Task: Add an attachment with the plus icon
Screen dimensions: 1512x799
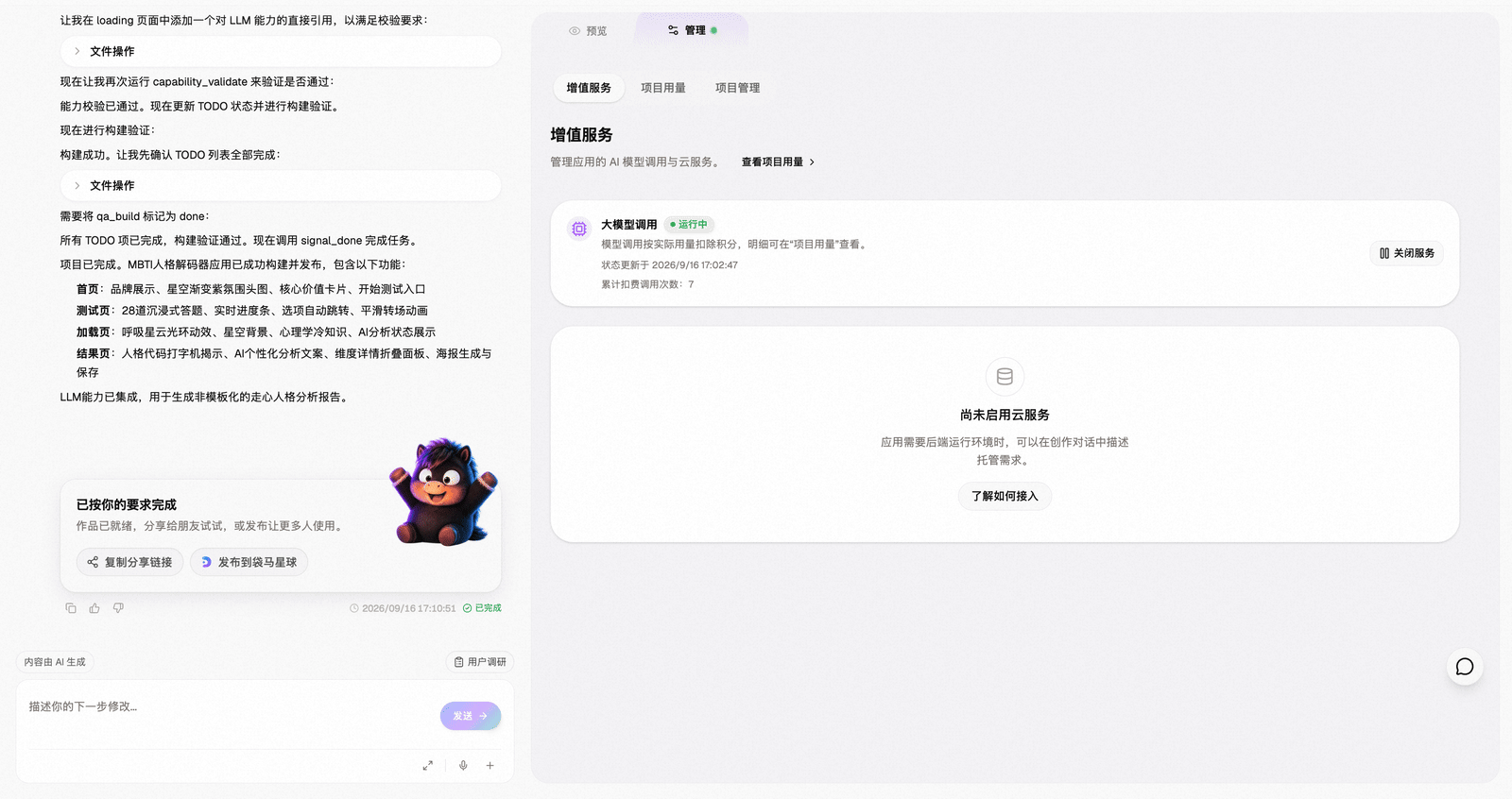Action: [x=490, y=766]
